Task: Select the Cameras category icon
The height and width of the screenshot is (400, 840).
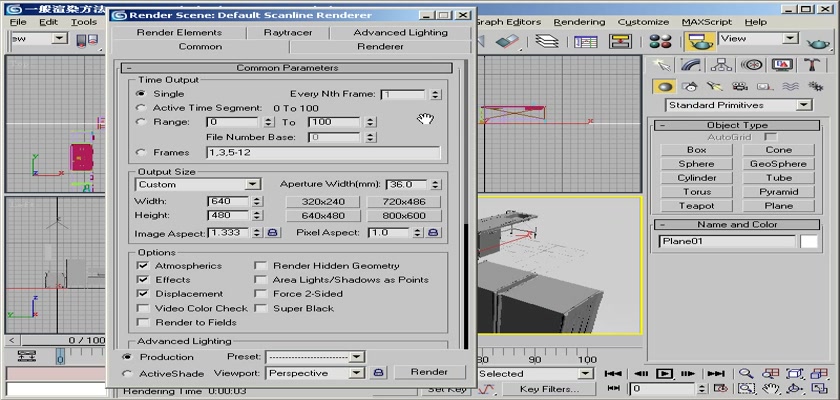Action: 740,87
